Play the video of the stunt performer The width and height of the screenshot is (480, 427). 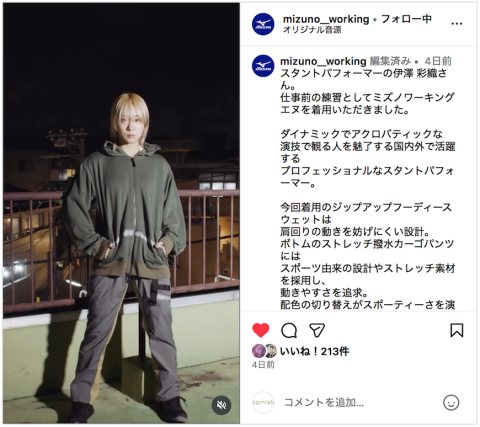coord(121,213)
